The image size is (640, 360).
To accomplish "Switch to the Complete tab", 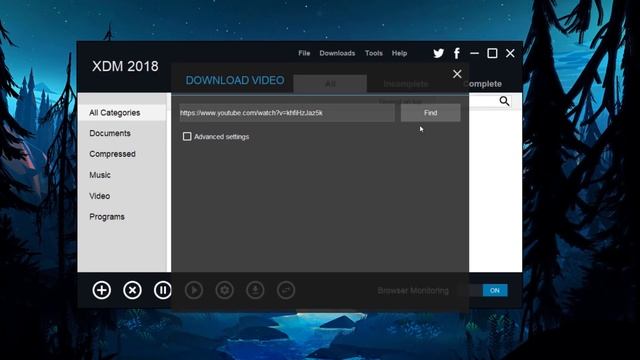I will 482,84.
